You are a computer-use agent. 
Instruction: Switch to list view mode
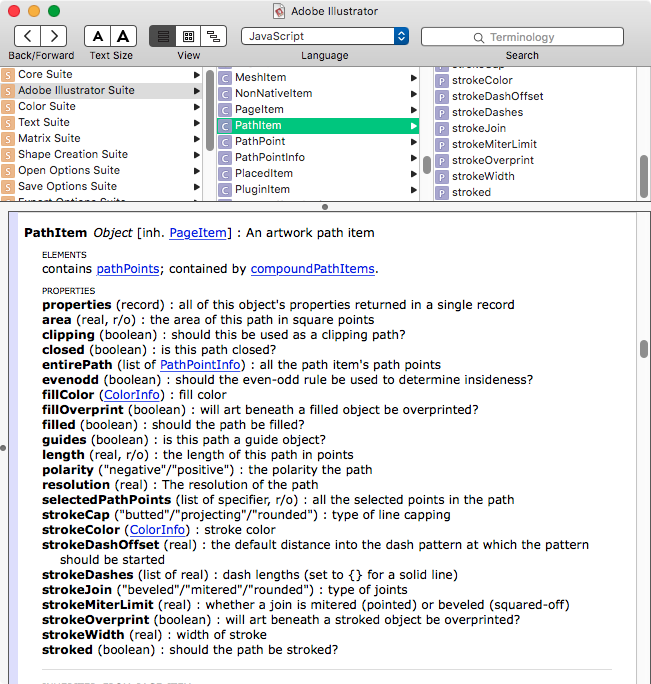[x=163, y=36]
